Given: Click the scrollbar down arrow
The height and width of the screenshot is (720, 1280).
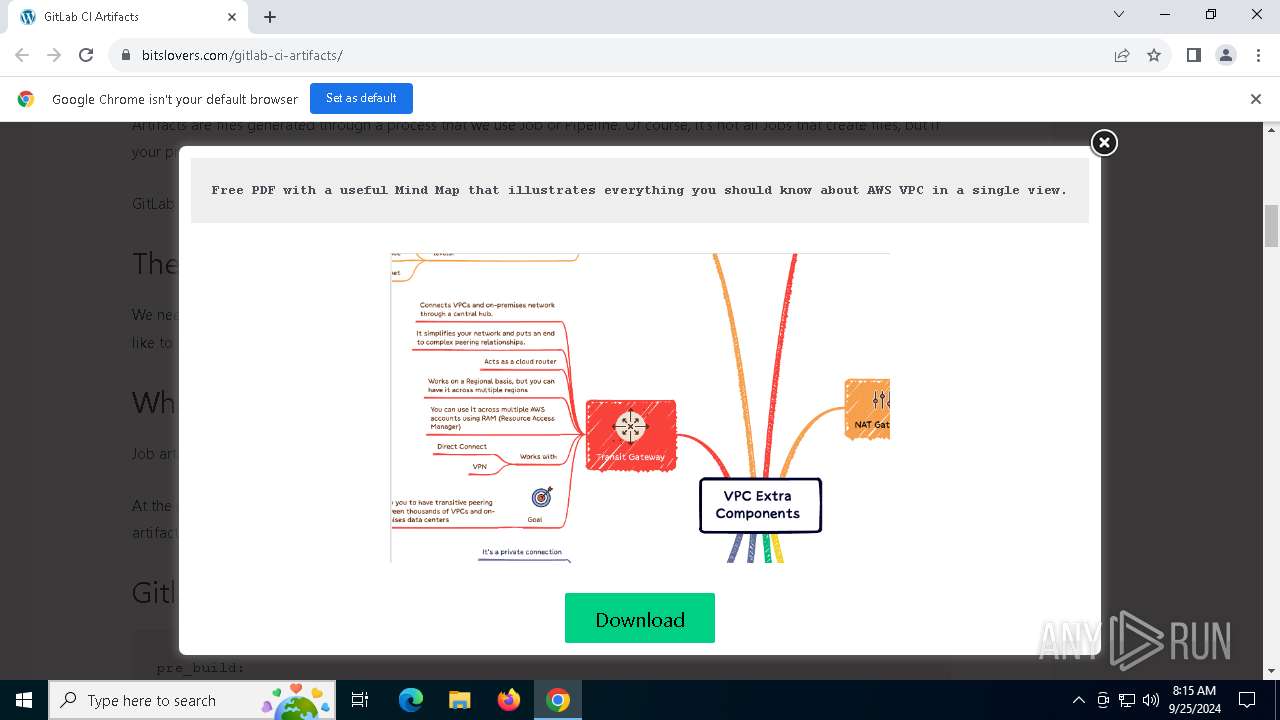Looking at the screenshot, I should 1272,671.
